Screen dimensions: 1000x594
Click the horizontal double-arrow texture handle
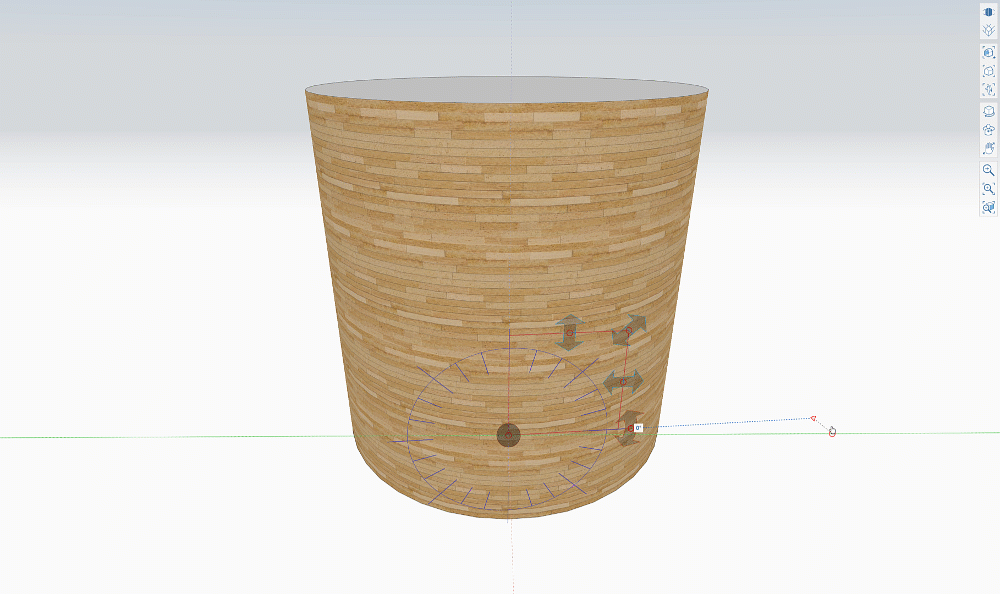coord(623,382)
